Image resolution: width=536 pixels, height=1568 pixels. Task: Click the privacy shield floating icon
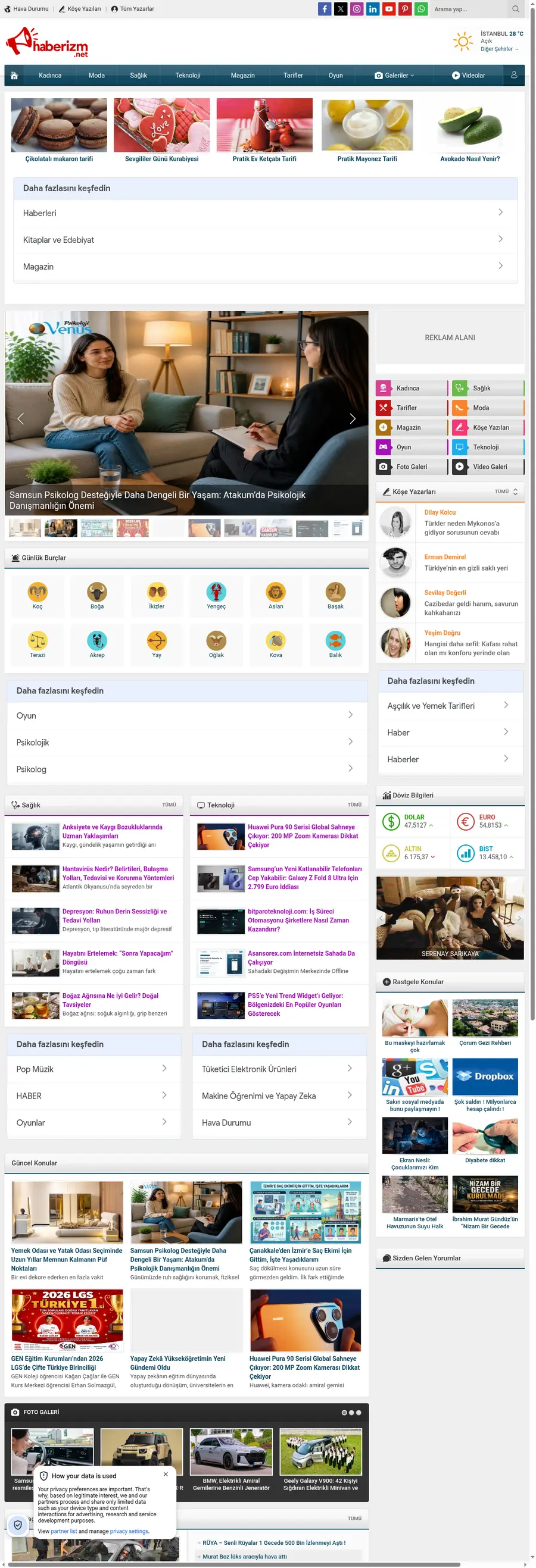point(18,1524)
